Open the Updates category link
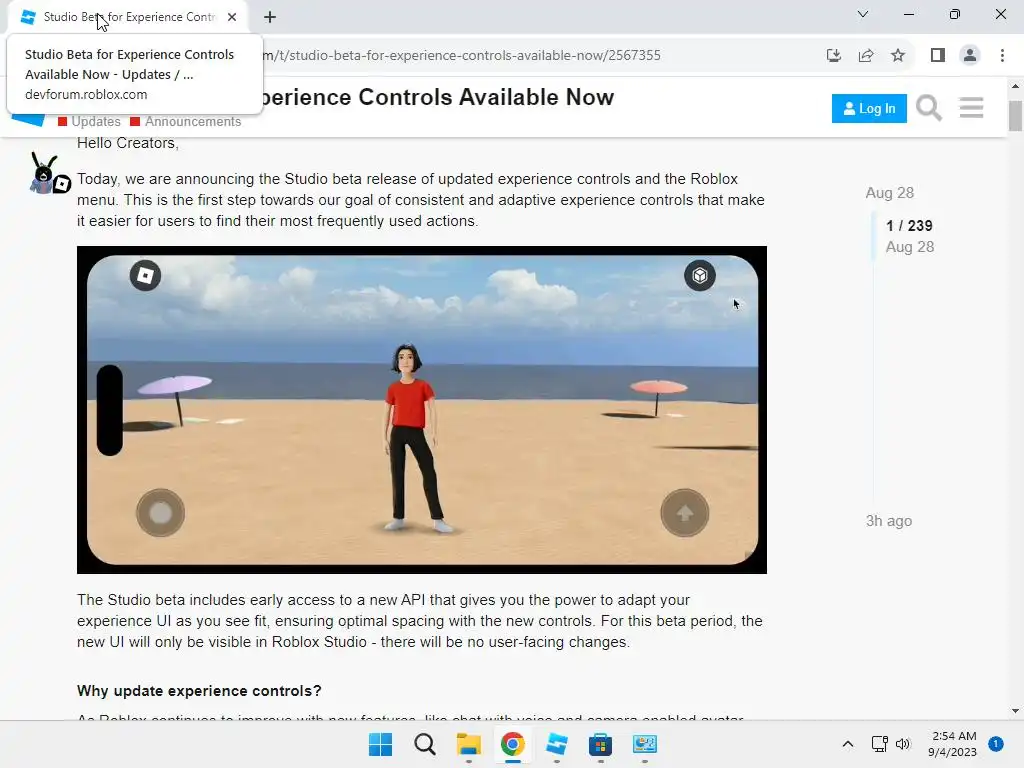 point(89,121)
